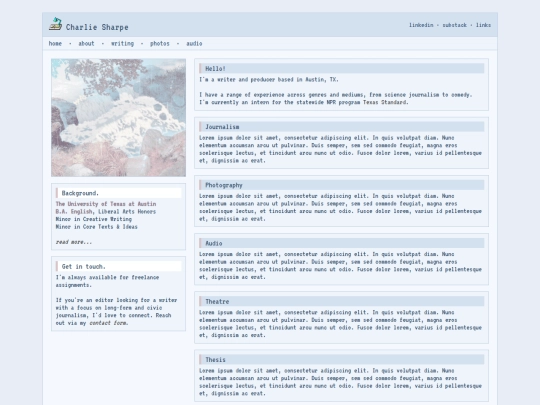The image size is (540, 405).
Task: Click the Background. sidebar heading
Action: pos(118,193)
